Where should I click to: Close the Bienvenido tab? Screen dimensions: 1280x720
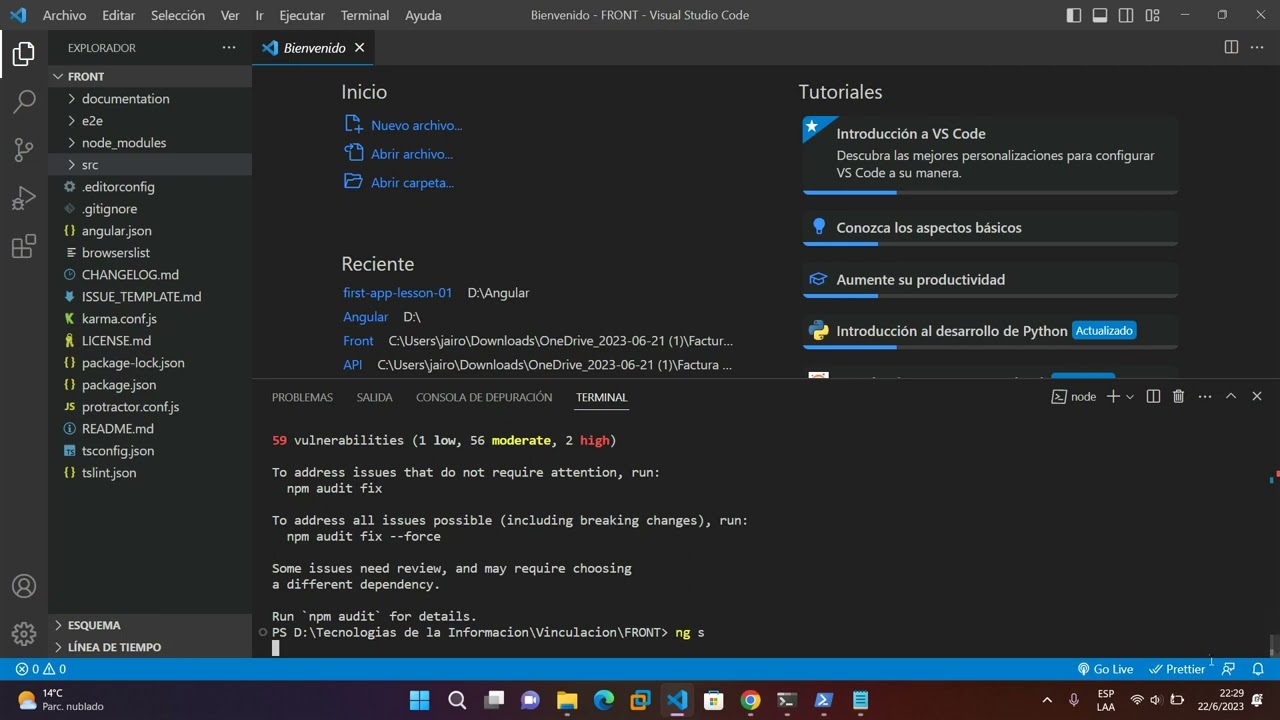pyautogui.click(x=359, y=47)
